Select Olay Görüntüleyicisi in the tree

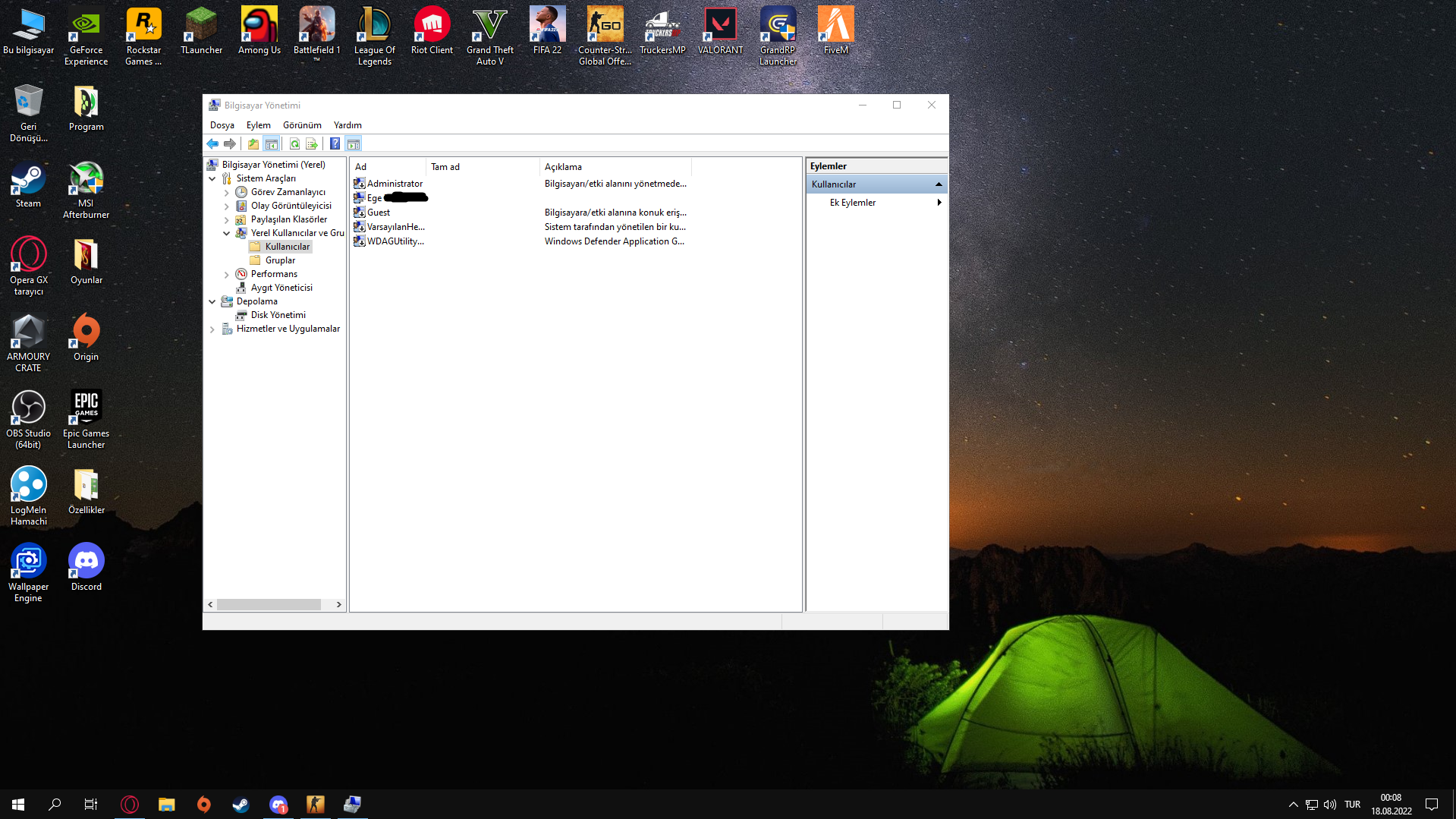(x=291, y=206)
